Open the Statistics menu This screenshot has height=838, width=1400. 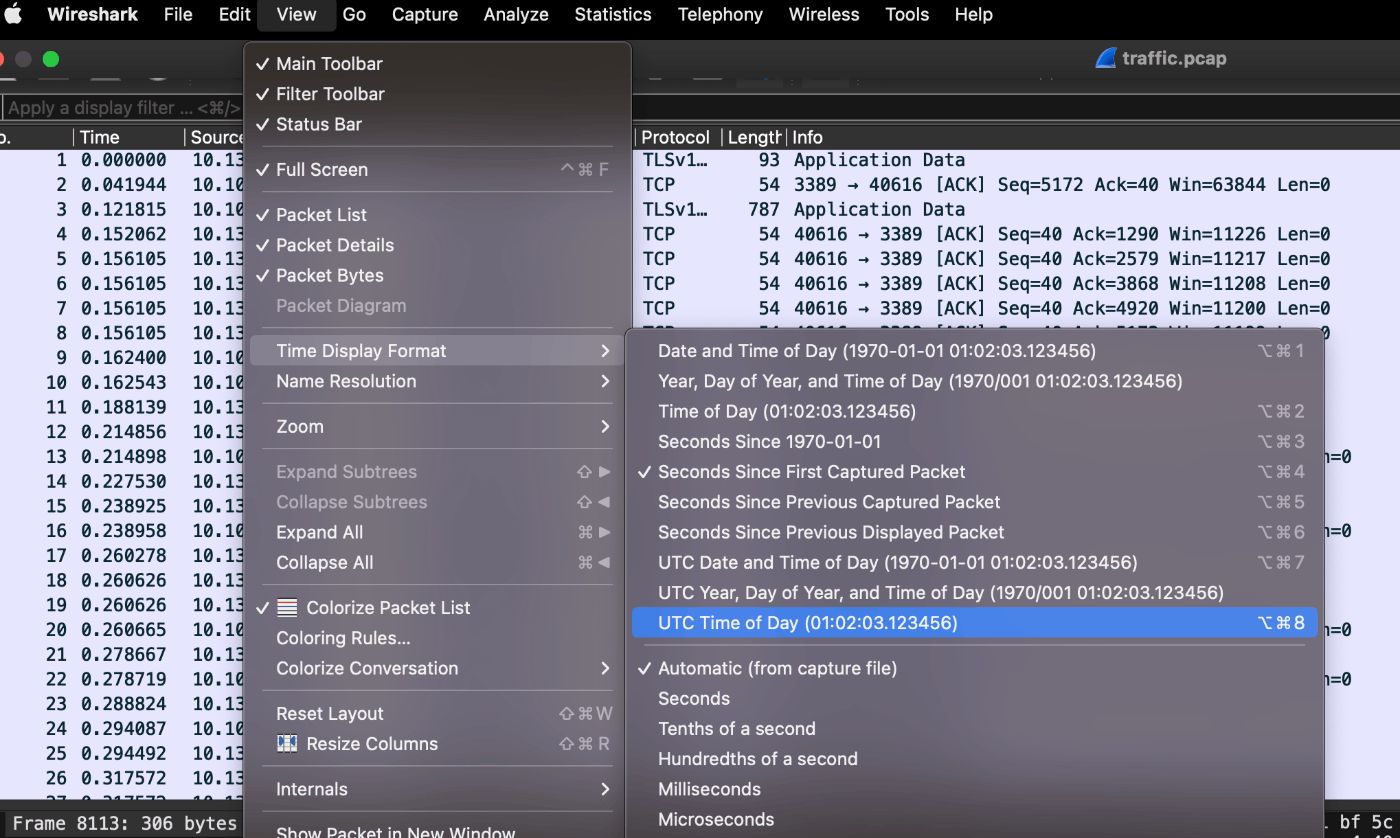click(x=613, y=14)
